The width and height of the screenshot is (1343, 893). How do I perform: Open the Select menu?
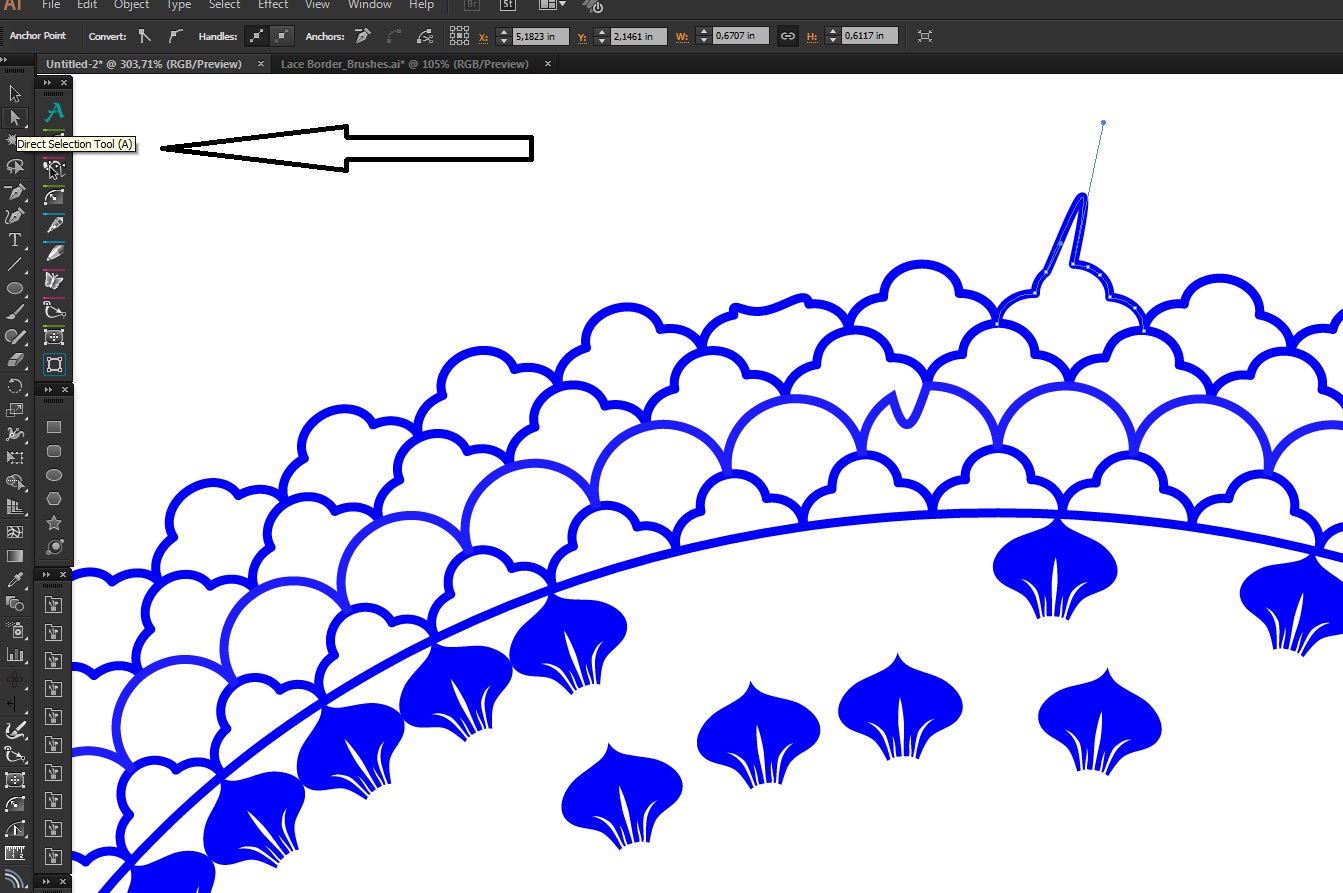224,5
